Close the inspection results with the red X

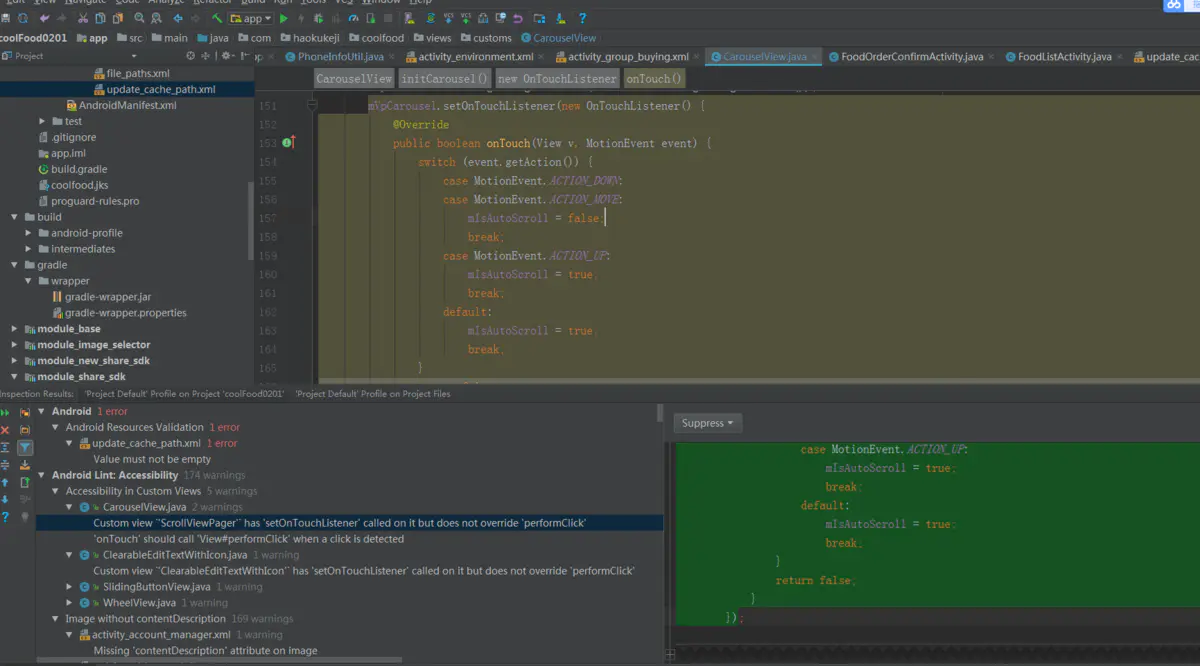6,429
